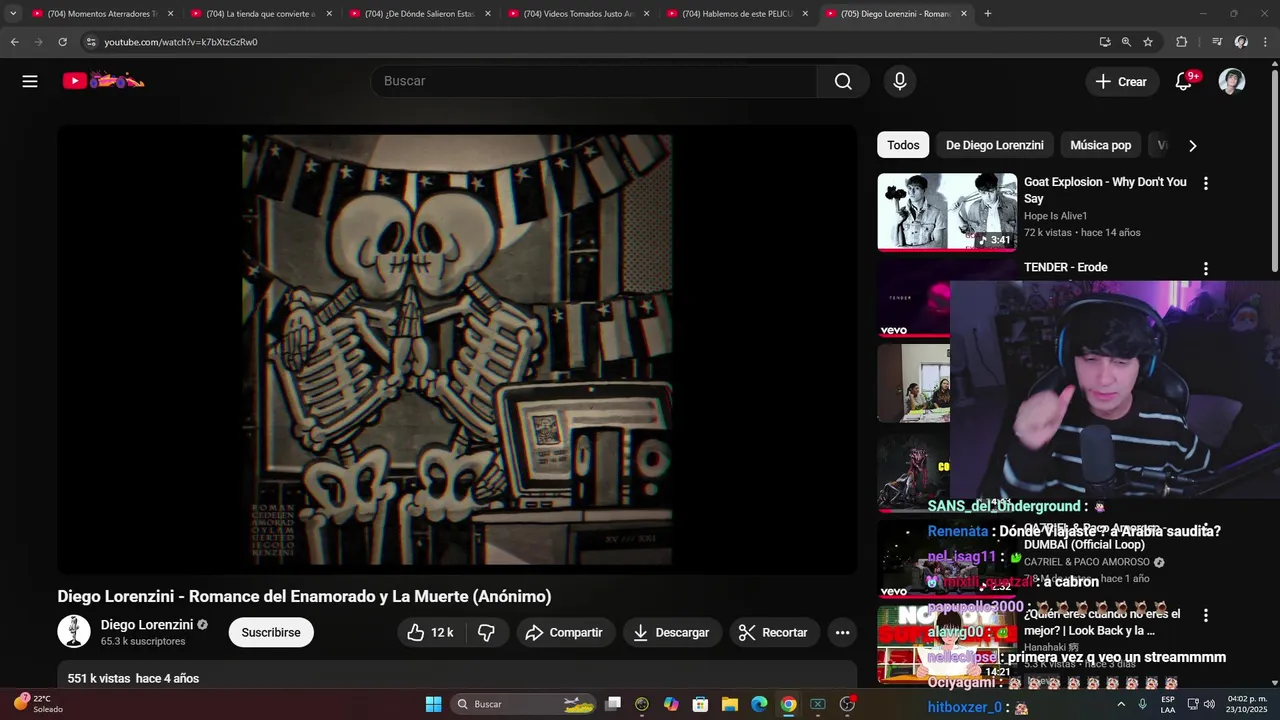1280x720 pixels.
Task: Click the Suscribirse button
Action: click(271, 632)
